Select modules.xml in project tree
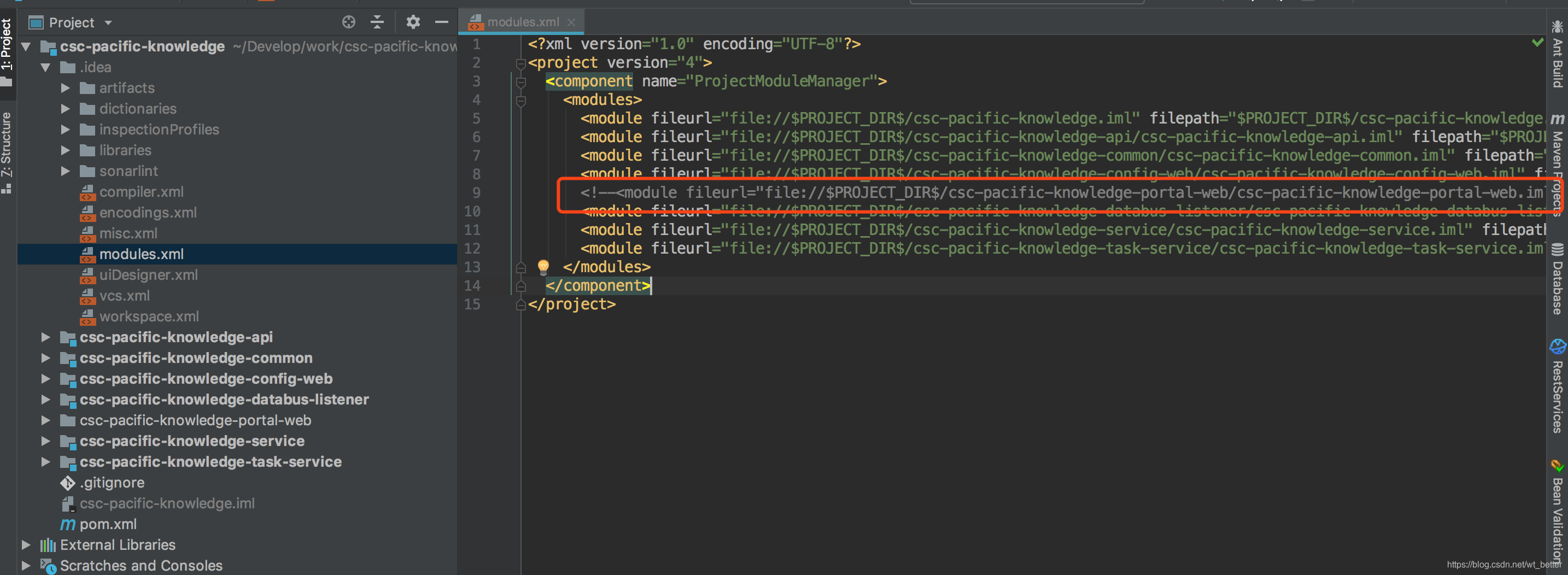Image resolution: width=1568 pixels, height=575 pixels. 141,254
